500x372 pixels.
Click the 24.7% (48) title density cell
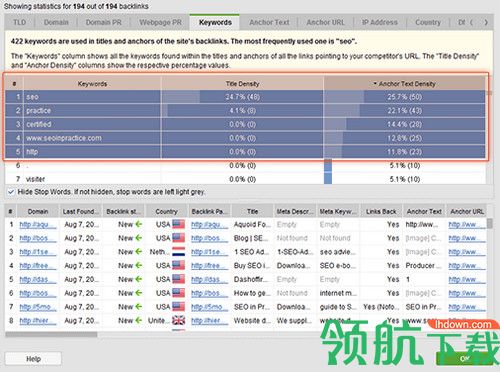click(242, 97)
